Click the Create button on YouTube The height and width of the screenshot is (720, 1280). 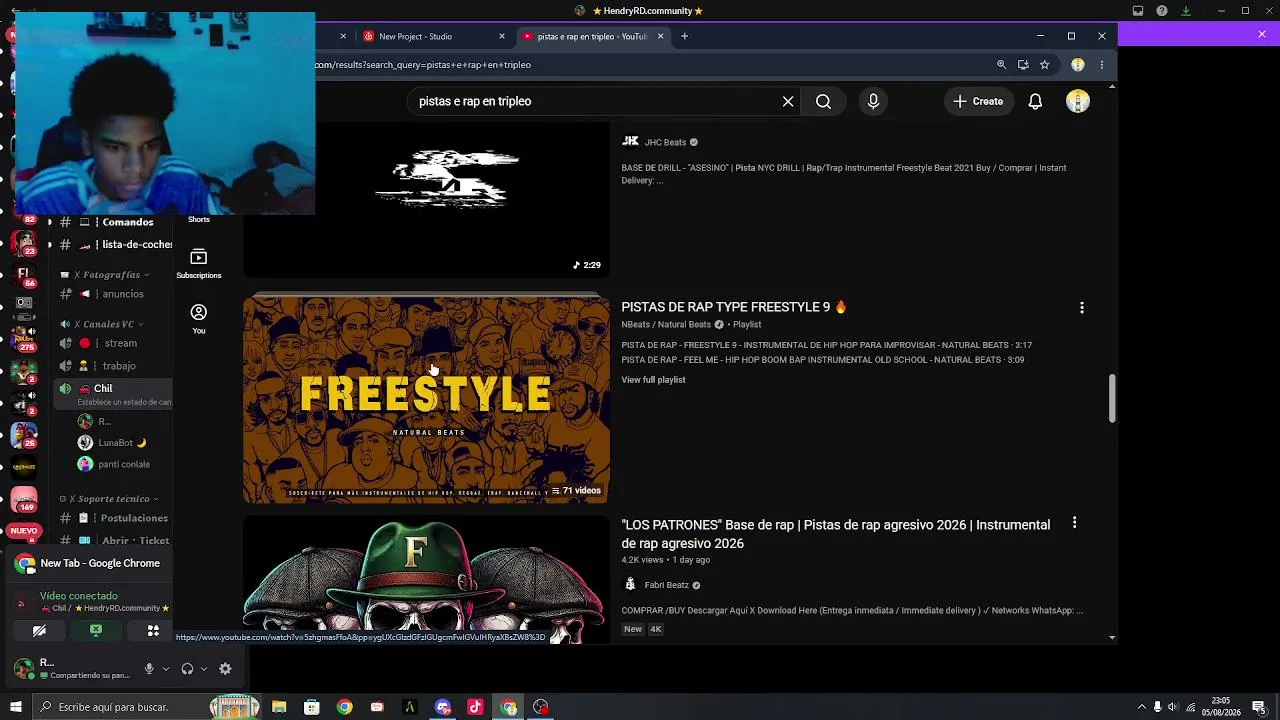[x=978, y=101]
